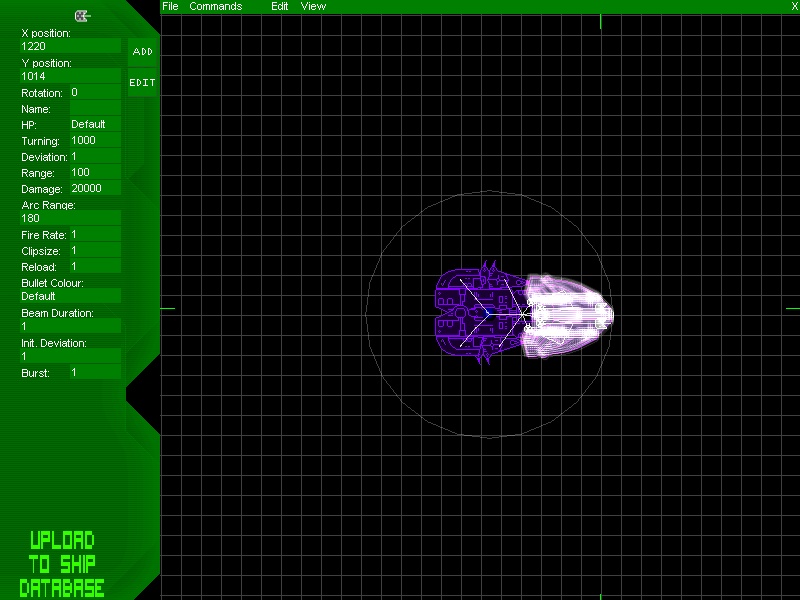The height and width of the screenshot is (600, 800).
Task: Open the File menu
Action: pyautogui.click(x=170, y=7)
